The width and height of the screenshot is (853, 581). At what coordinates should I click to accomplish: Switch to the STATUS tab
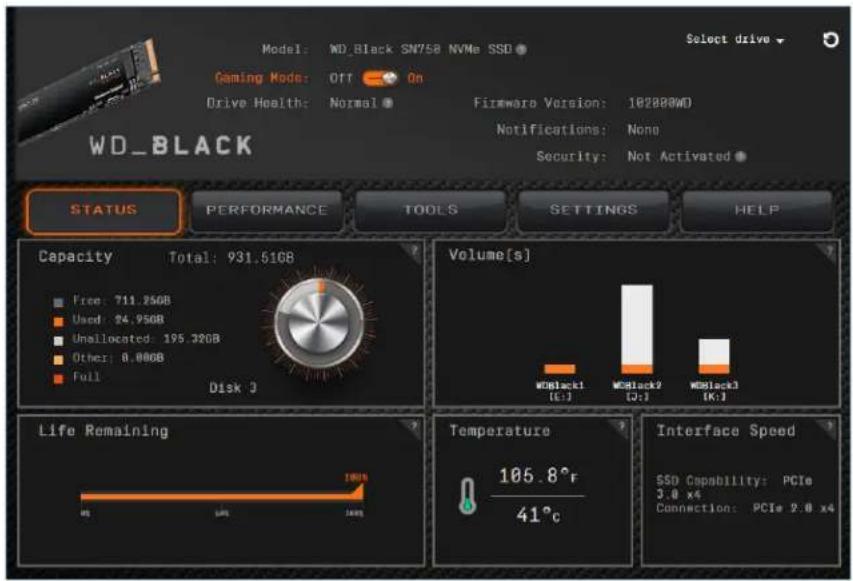(x=103, y=211)
